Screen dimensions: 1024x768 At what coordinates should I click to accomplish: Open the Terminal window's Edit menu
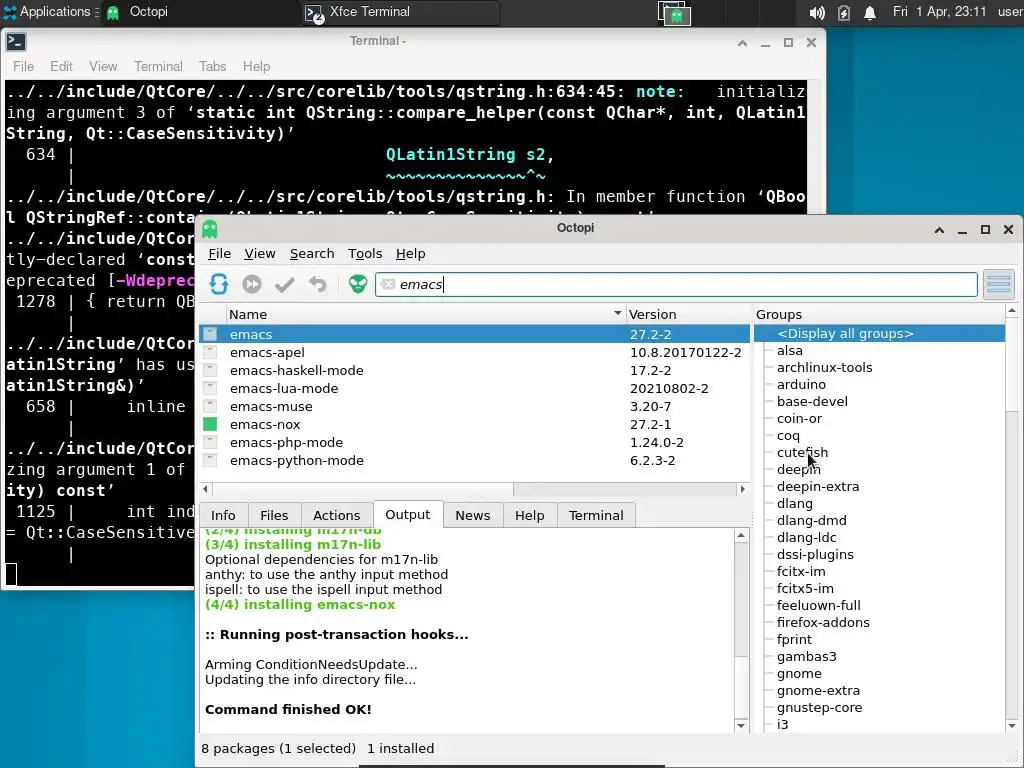click(61, 67)
